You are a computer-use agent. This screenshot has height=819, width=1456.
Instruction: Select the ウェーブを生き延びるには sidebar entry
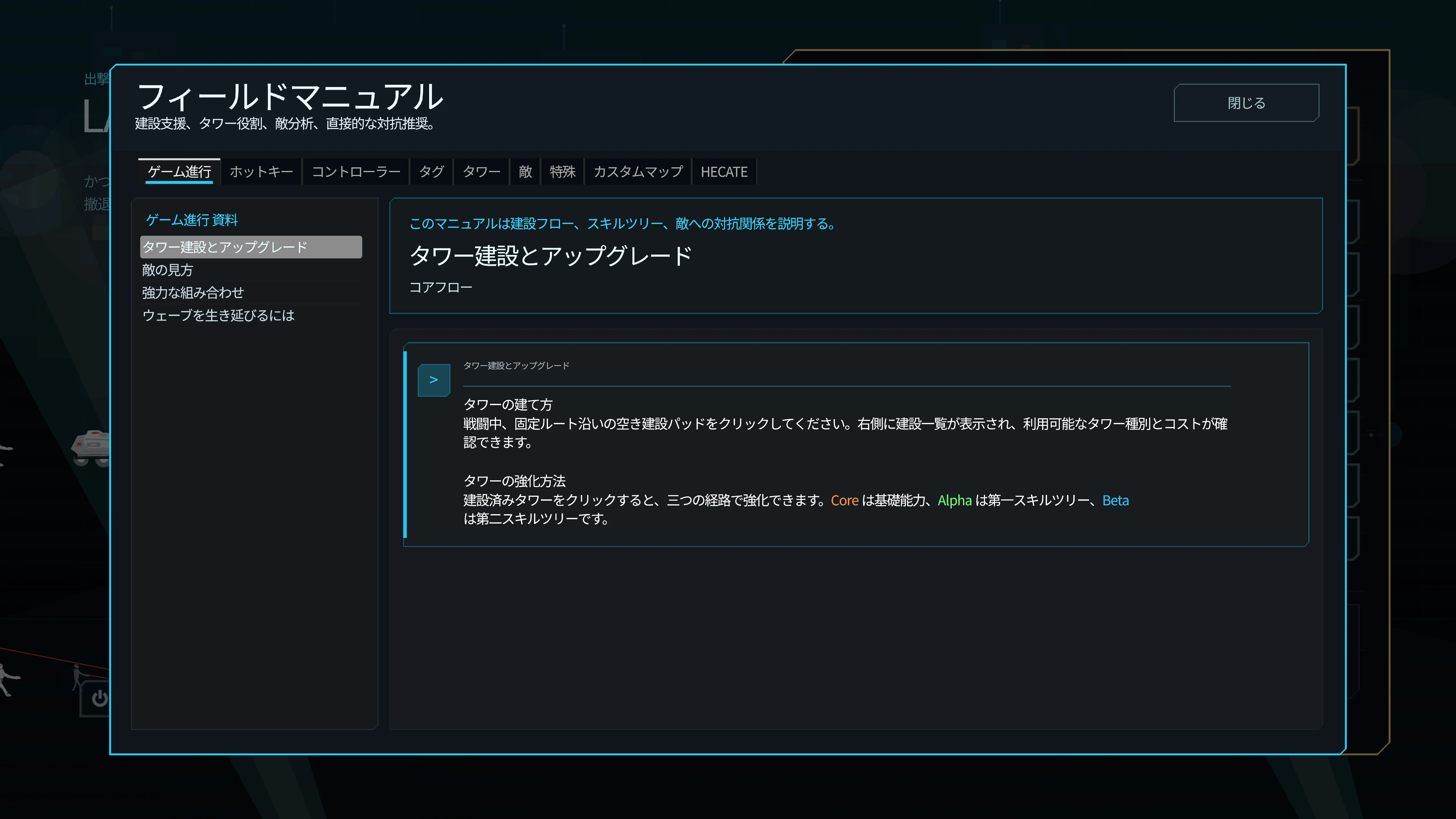point(251,315)
